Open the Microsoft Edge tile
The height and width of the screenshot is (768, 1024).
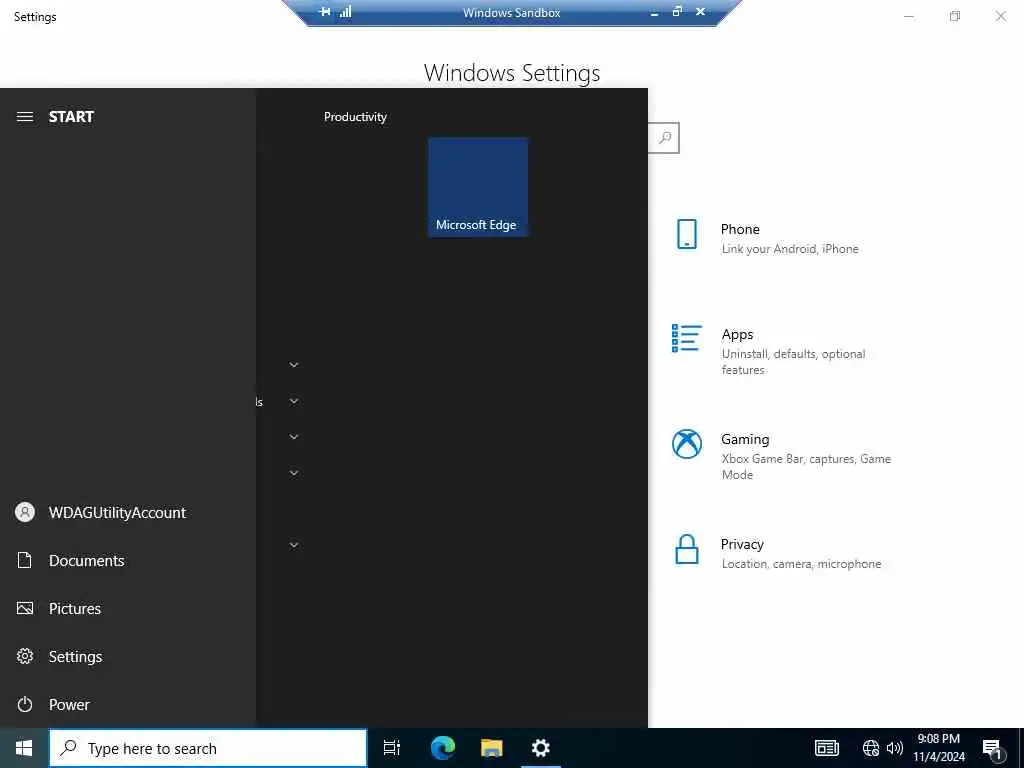(477, 187)
